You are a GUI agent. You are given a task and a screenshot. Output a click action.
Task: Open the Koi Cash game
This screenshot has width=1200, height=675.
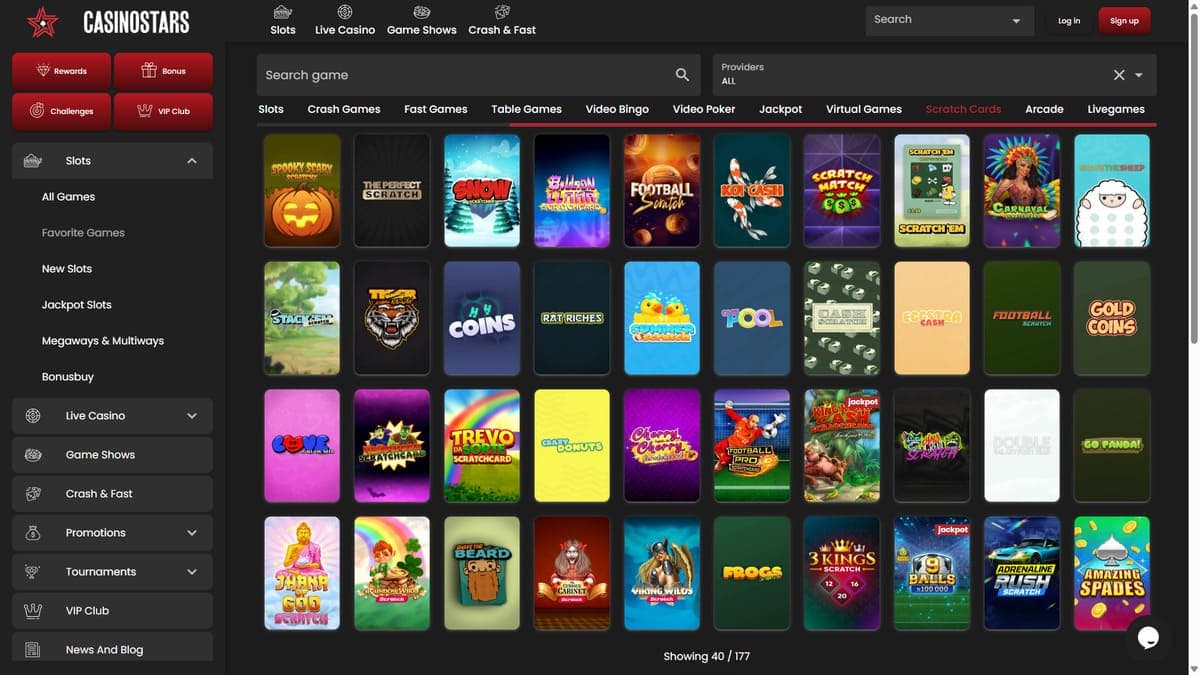point(752,190)
